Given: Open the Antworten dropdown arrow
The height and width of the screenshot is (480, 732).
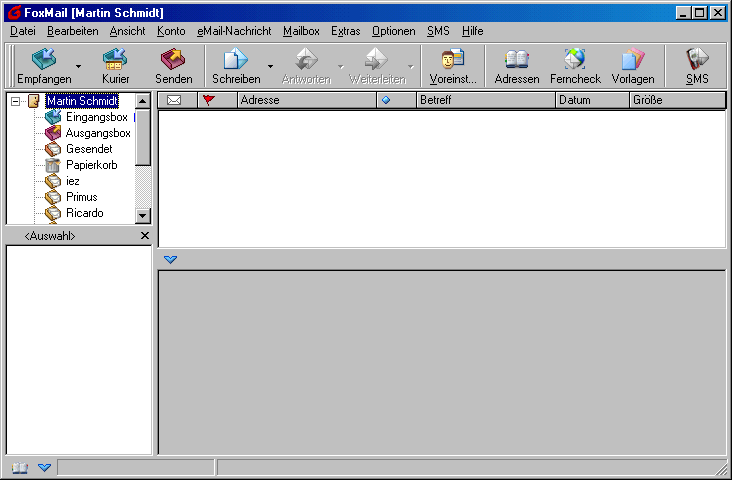Looking at the screenshot, I should point(341,66).
